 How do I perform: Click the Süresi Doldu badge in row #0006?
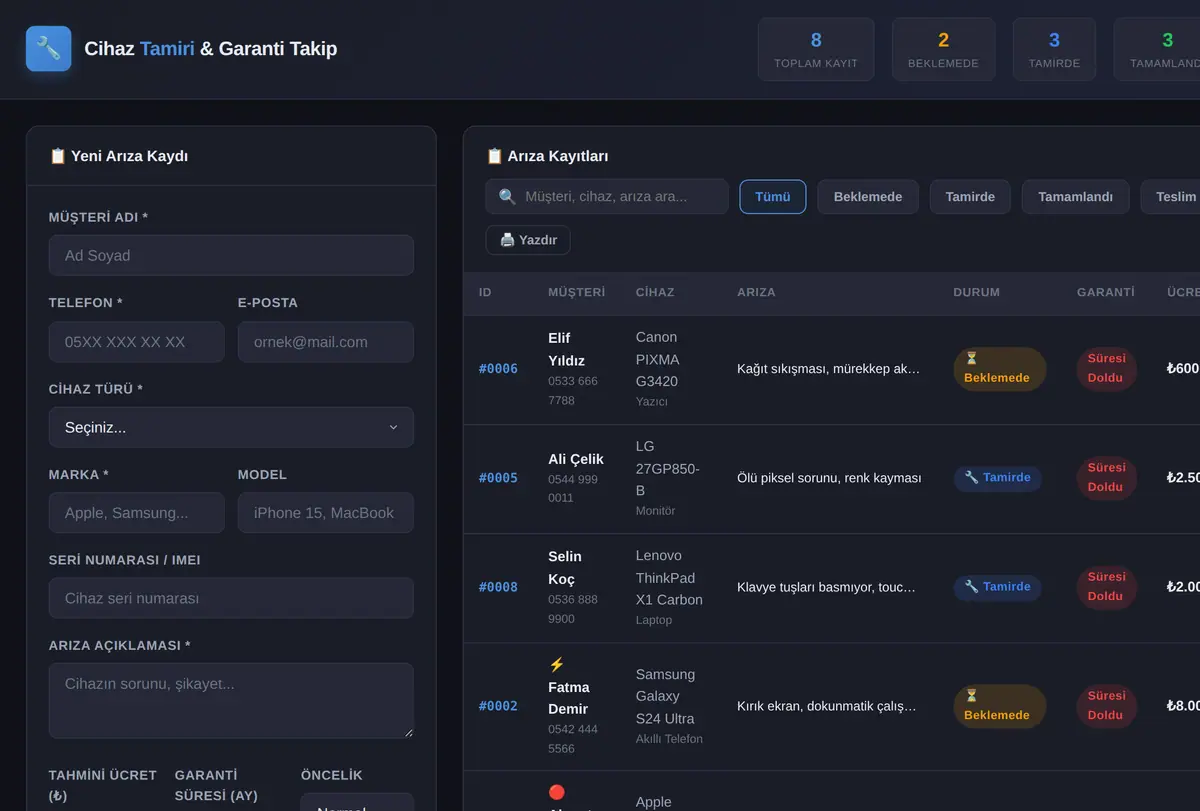[x=1106, y=369]
